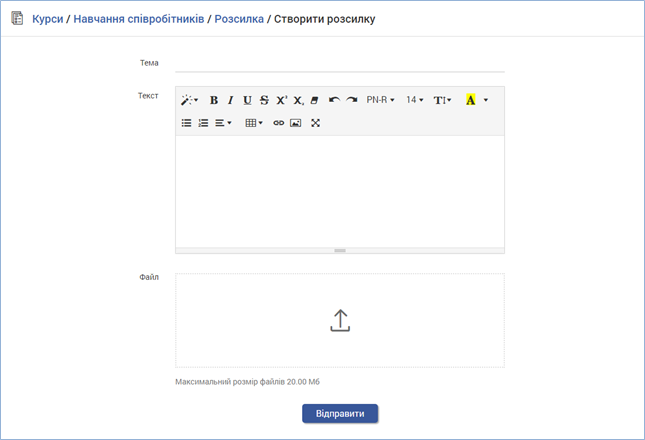Apply strikethrough formatting
645x440 pixels.
pyautogui.click(x=264, y=100)
